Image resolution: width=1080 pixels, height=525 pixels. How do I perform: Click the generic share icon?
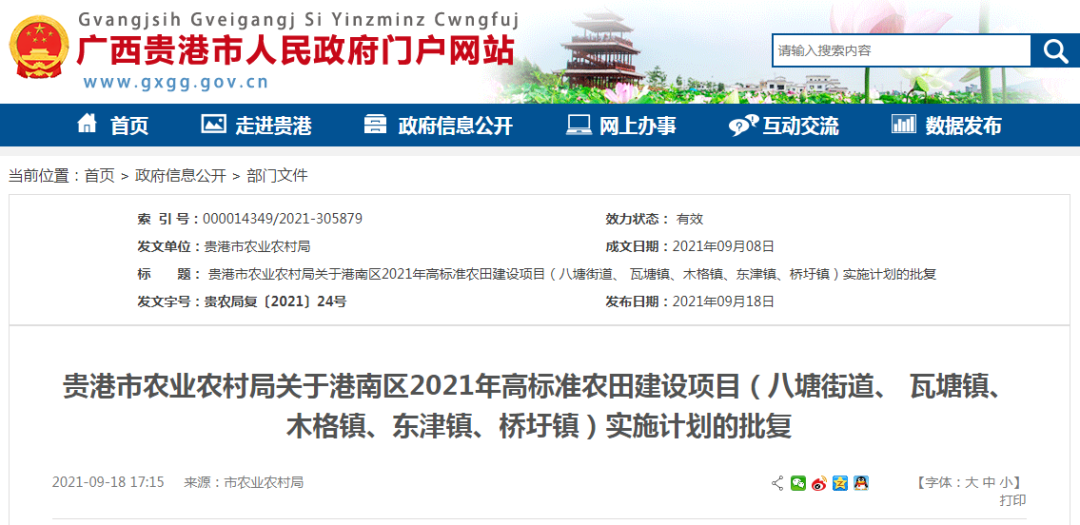point(778,483)
